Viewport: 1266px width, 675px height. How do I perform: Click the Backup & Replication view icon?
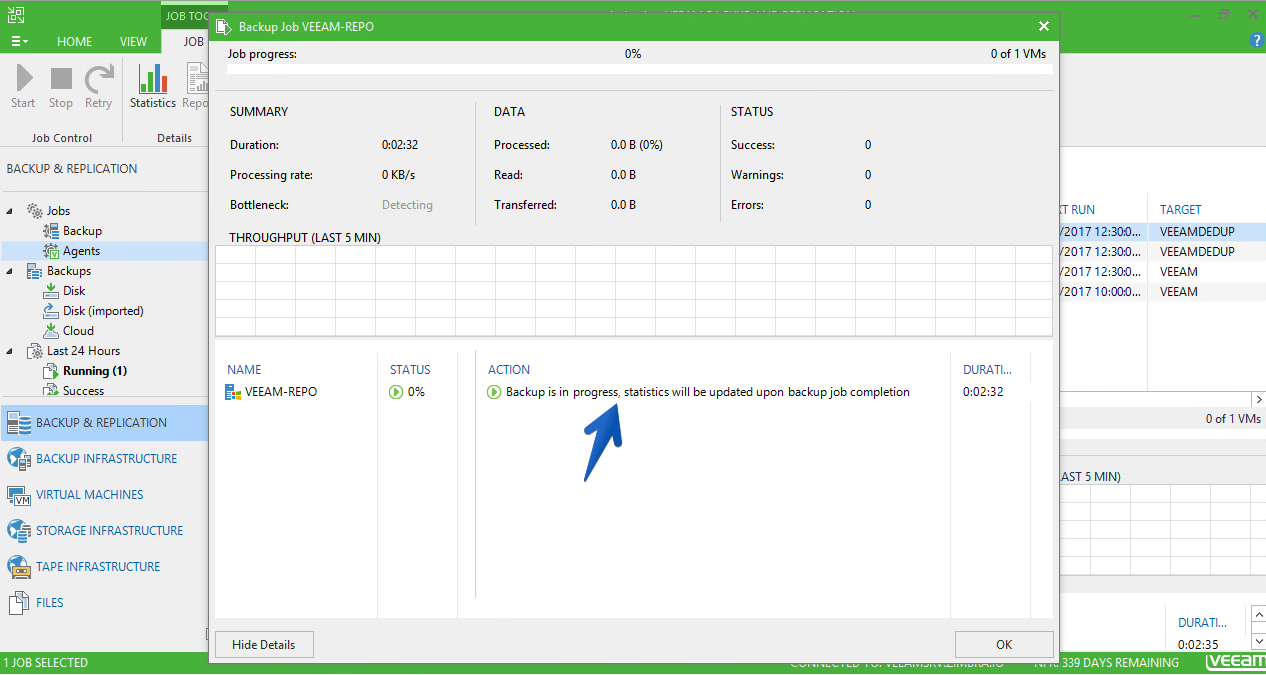pos(19,423)
